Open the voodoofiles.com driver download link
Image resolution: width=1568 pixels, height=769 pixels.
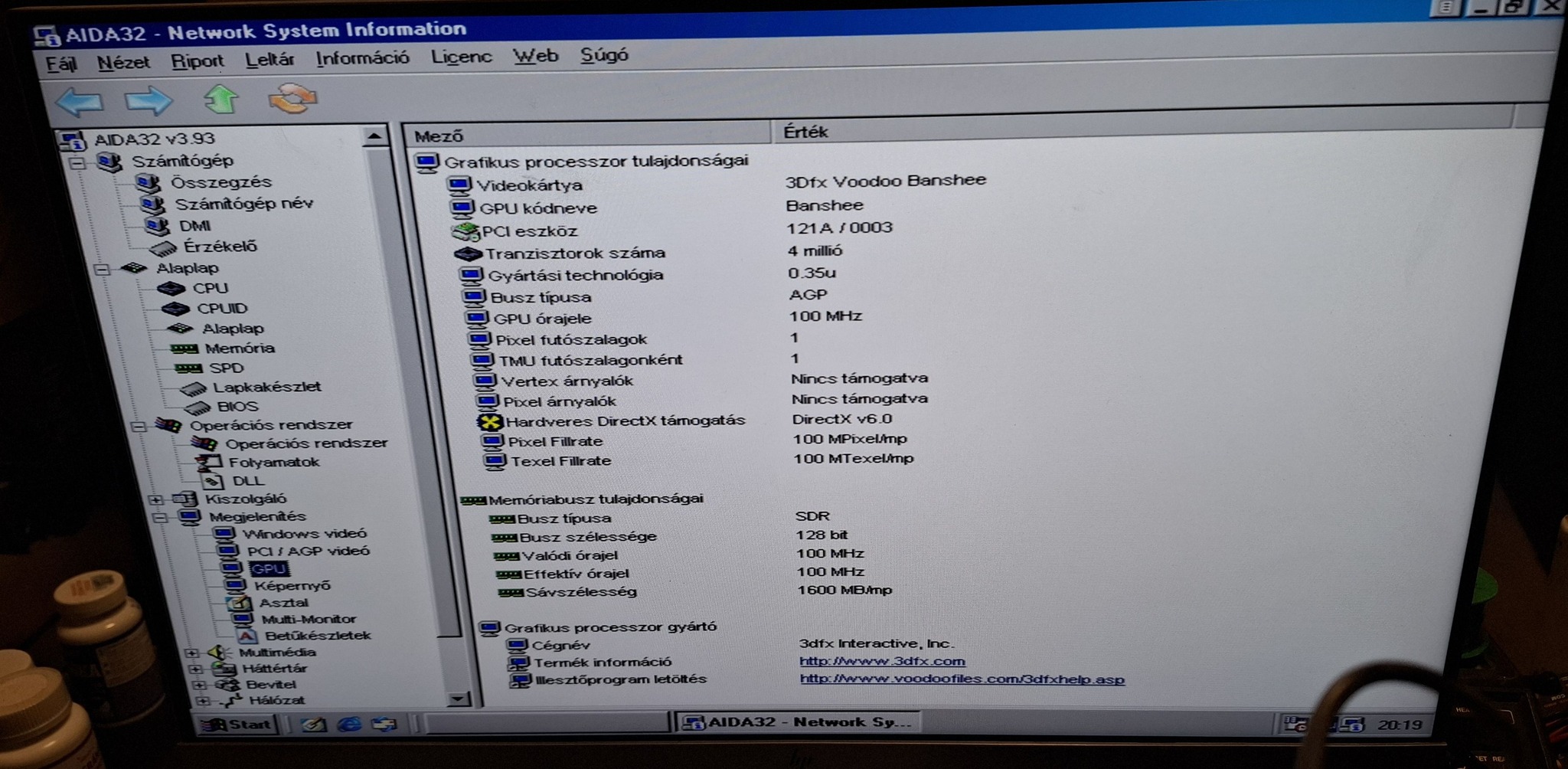(x=962, y=679)
